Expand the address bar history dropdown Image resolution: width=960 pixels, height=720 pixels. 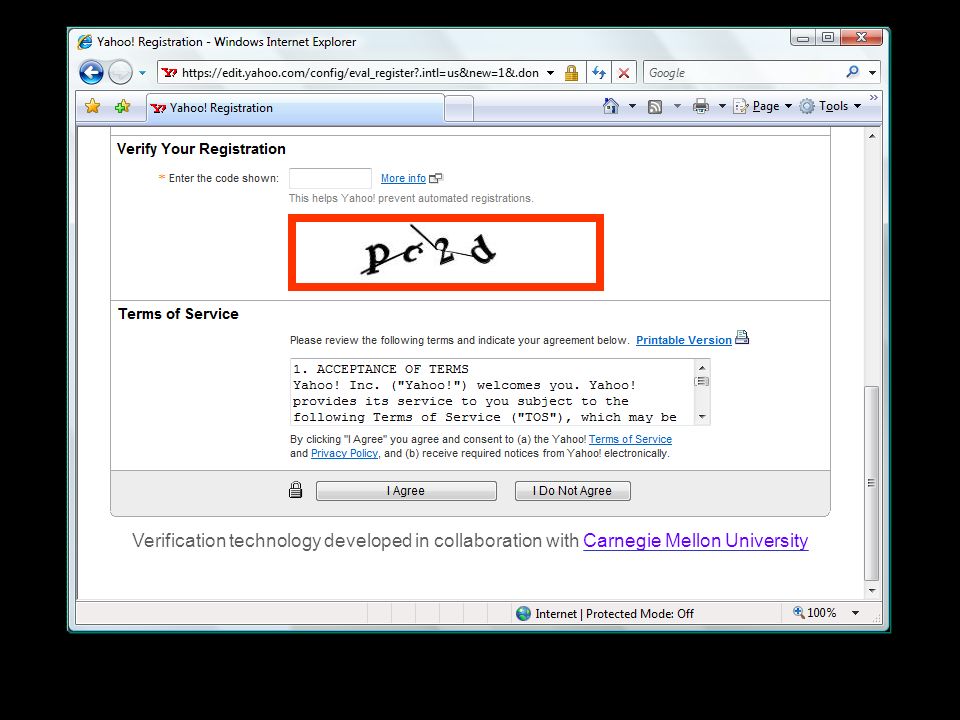pyautogui.click(x=550, y=73)
